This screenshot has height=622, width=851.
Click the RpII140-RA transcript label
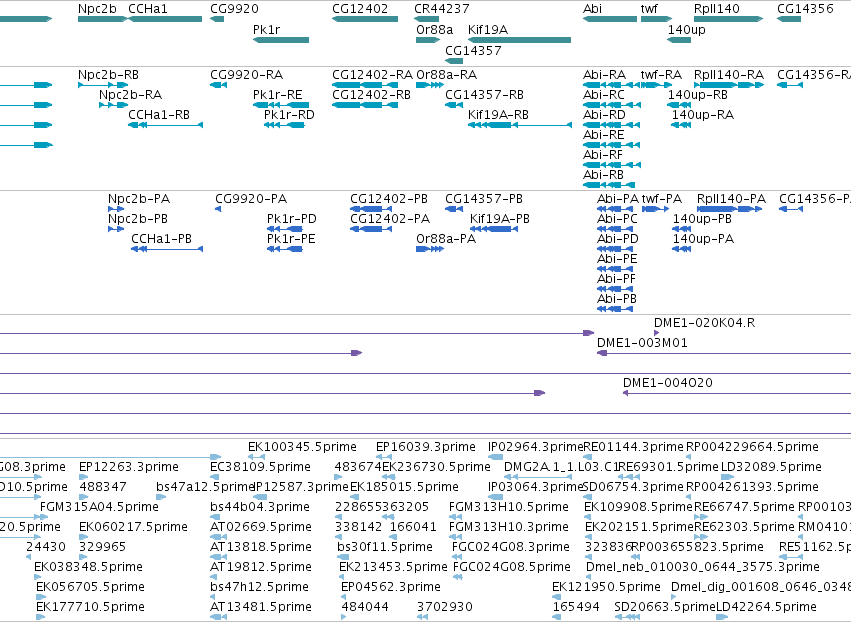click(729, 74)
